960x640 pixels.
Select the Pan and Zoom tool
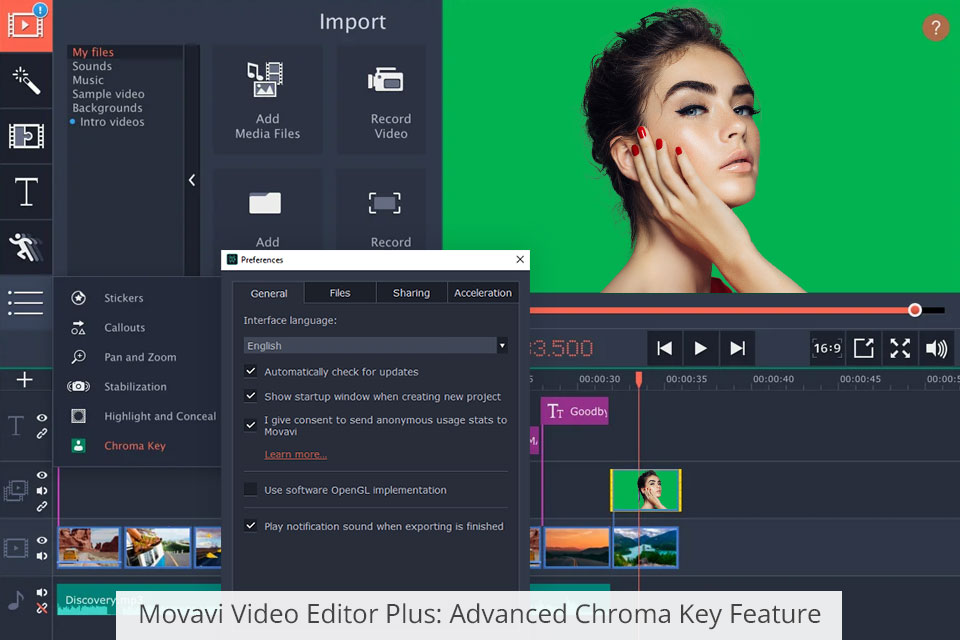pos(140,357)
